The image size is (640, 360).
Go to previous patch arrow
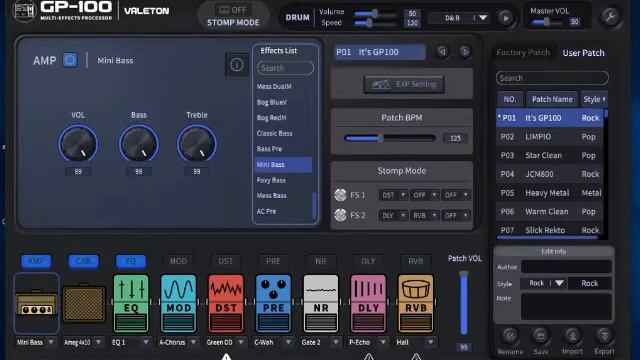[x=442, y=52]
